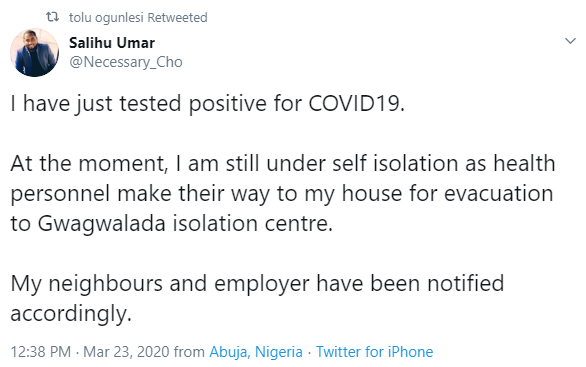Viewport: 586px width, 367px height.
Task: Click the Mar 23, 2020 date
Action: point(126,352)
